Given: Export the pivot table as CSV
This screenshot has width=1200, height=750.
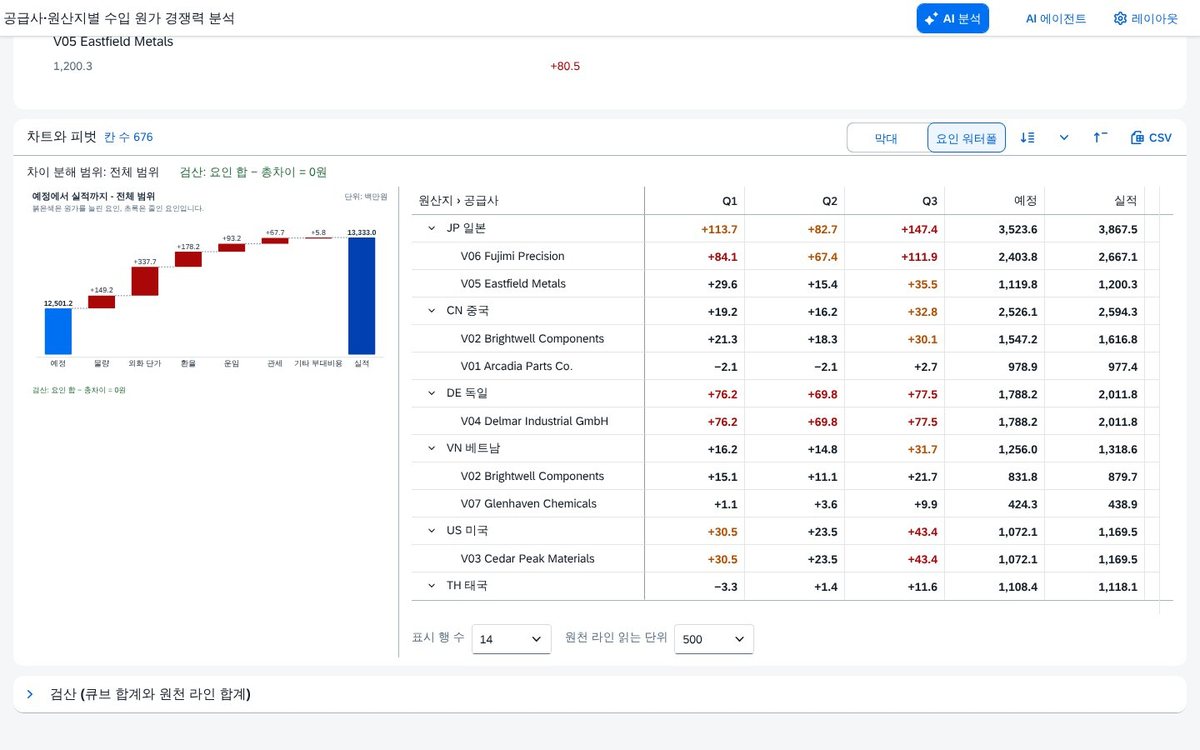Looking at the screenshot, I should pos(1151,138).
